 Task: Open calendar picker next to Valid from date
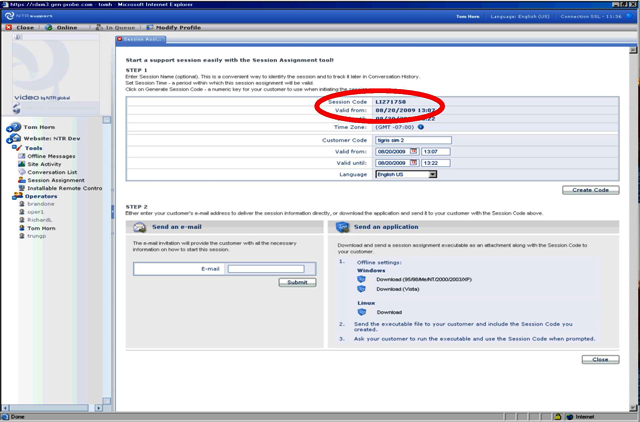412,151
